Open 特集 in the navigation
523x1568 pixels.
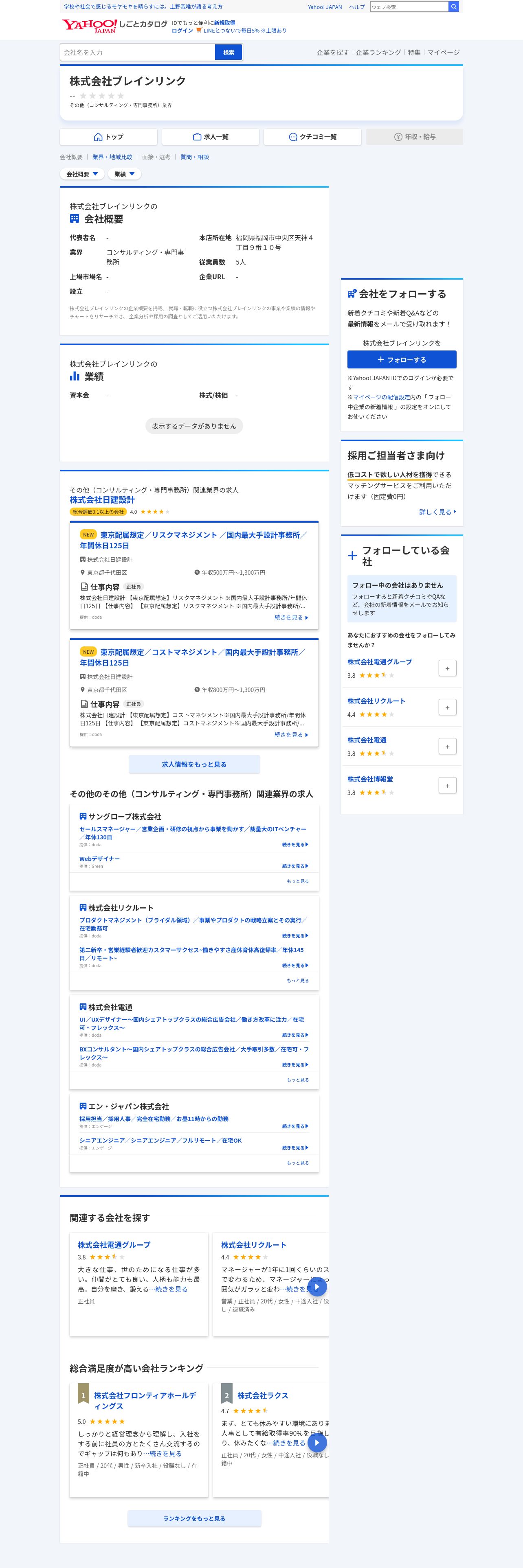click(414, 53)
